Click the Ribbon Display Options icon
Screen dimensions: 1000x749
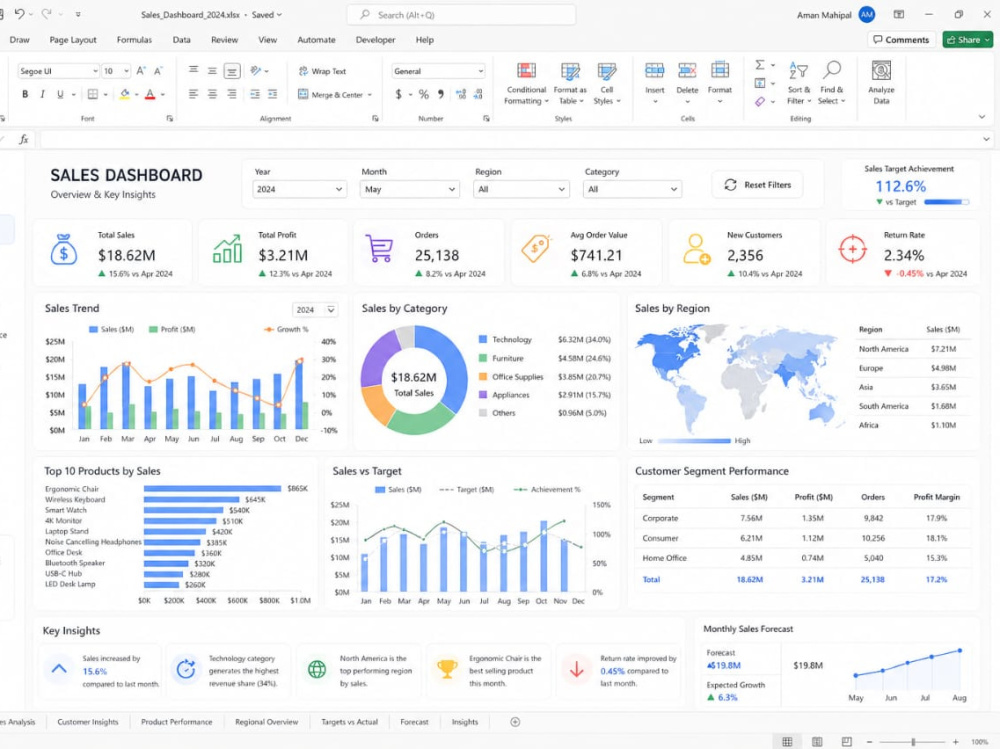point(898,14)
